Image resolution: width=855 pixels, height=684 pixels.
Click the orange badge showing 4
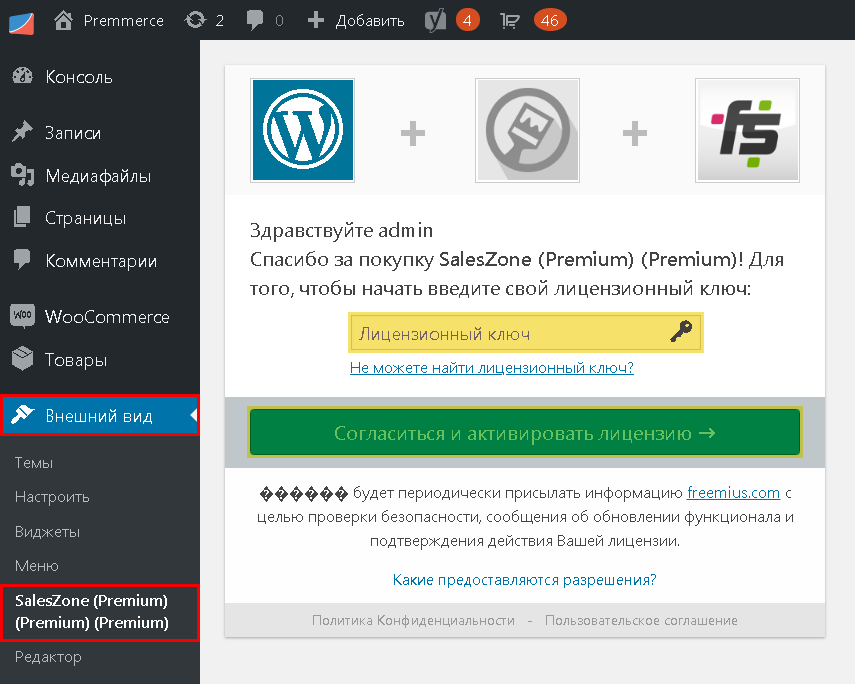(x=467, y=21)
